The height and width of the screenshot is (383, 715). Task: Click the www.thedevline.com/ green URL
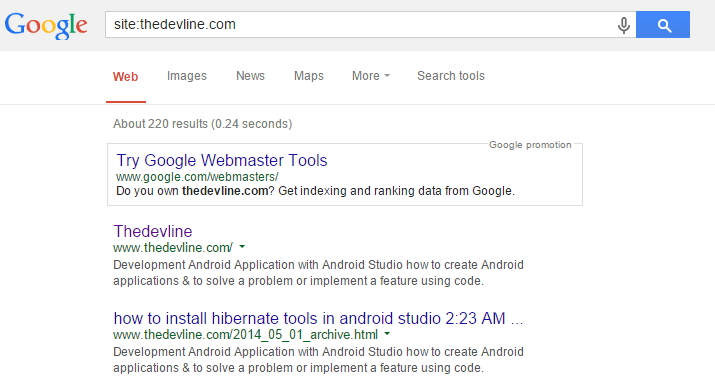coord(173,248)
